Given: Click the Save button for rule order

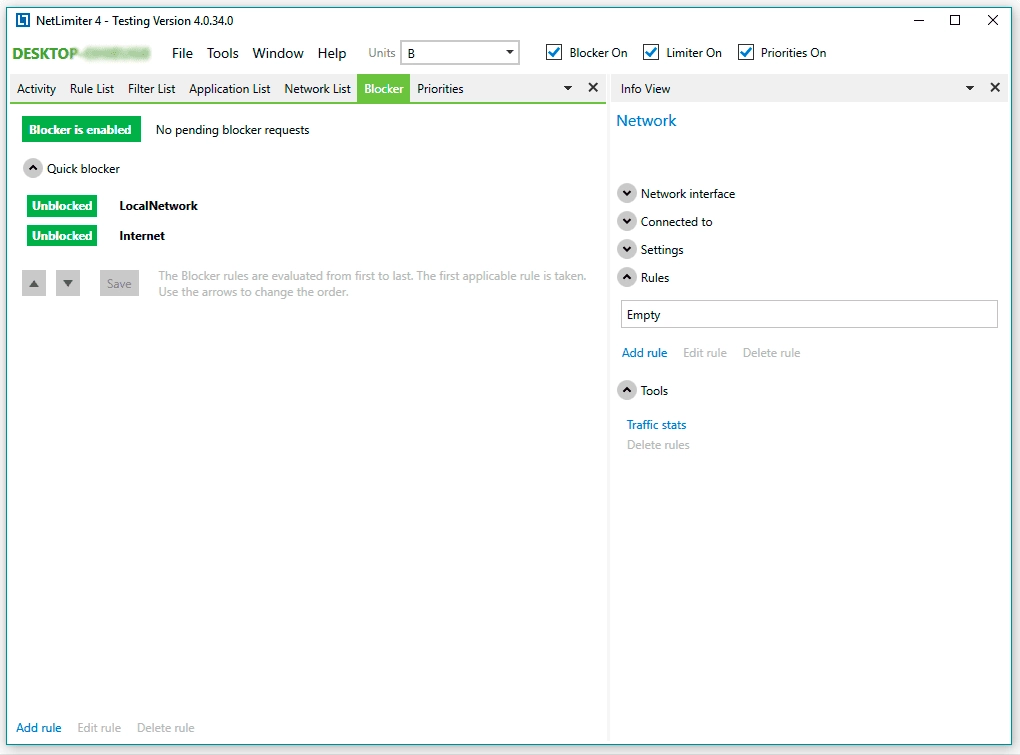Looking at the screenshot, I should [119, 284].
